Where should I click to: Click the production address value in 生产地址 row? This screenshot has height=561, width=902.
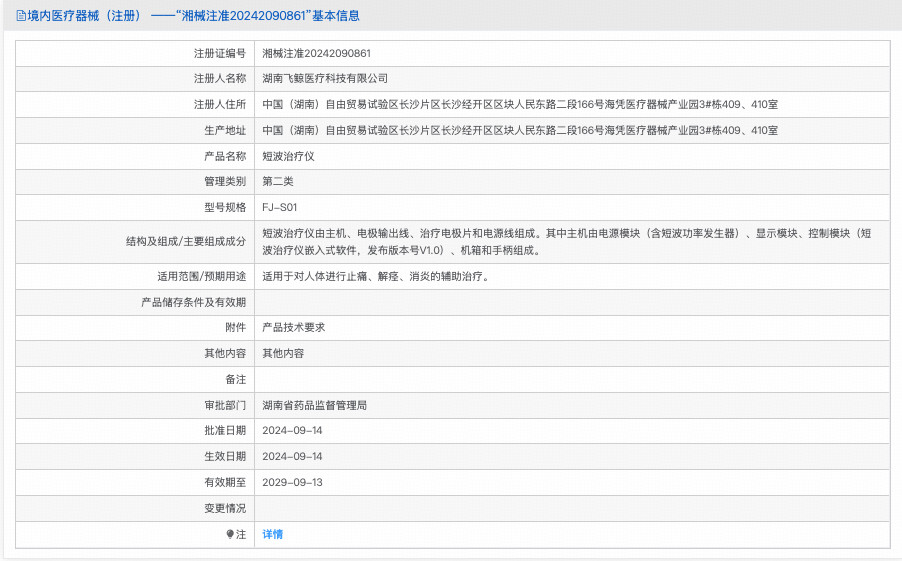519,130
